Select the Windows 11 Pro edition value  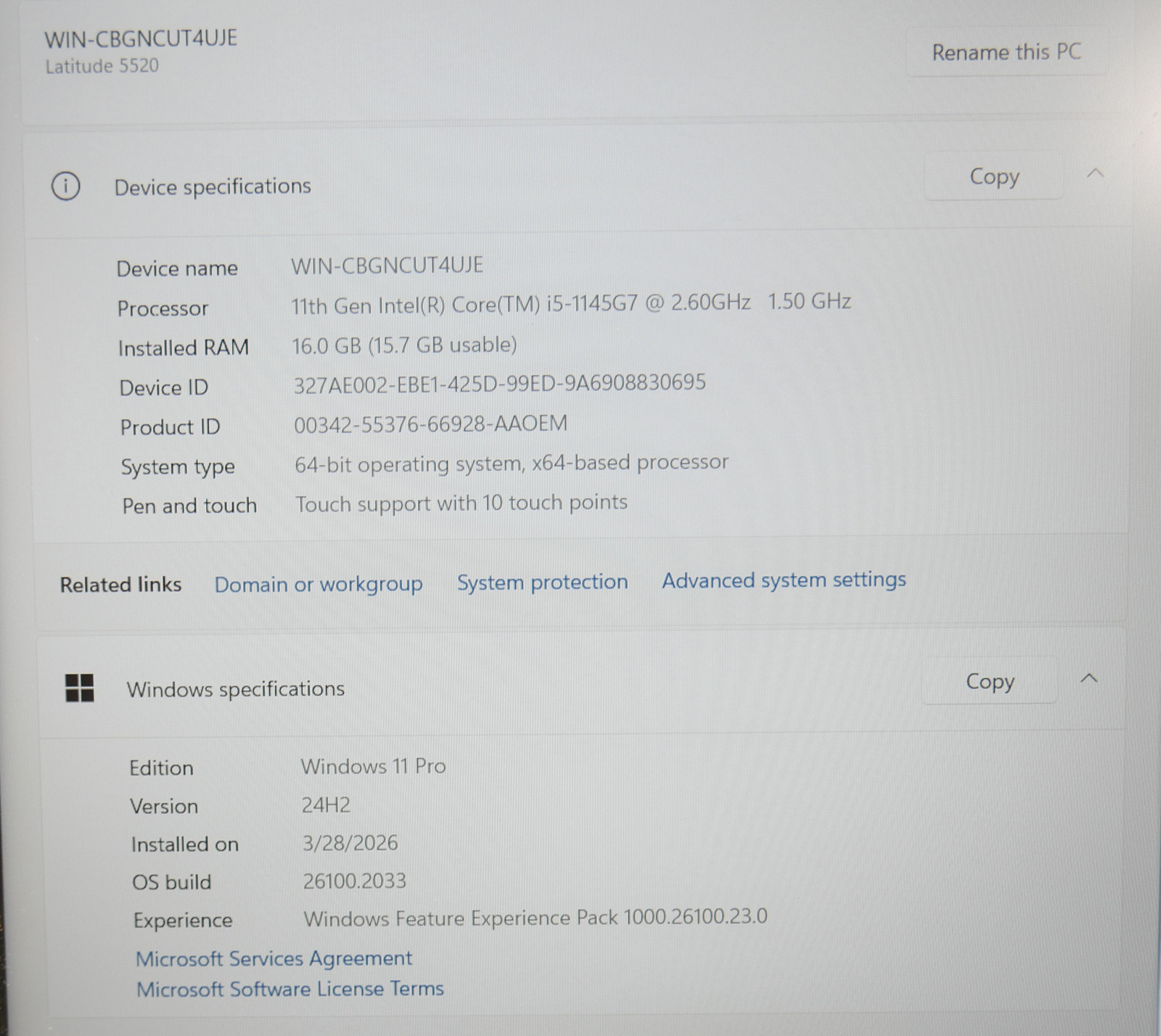[373, 766]
